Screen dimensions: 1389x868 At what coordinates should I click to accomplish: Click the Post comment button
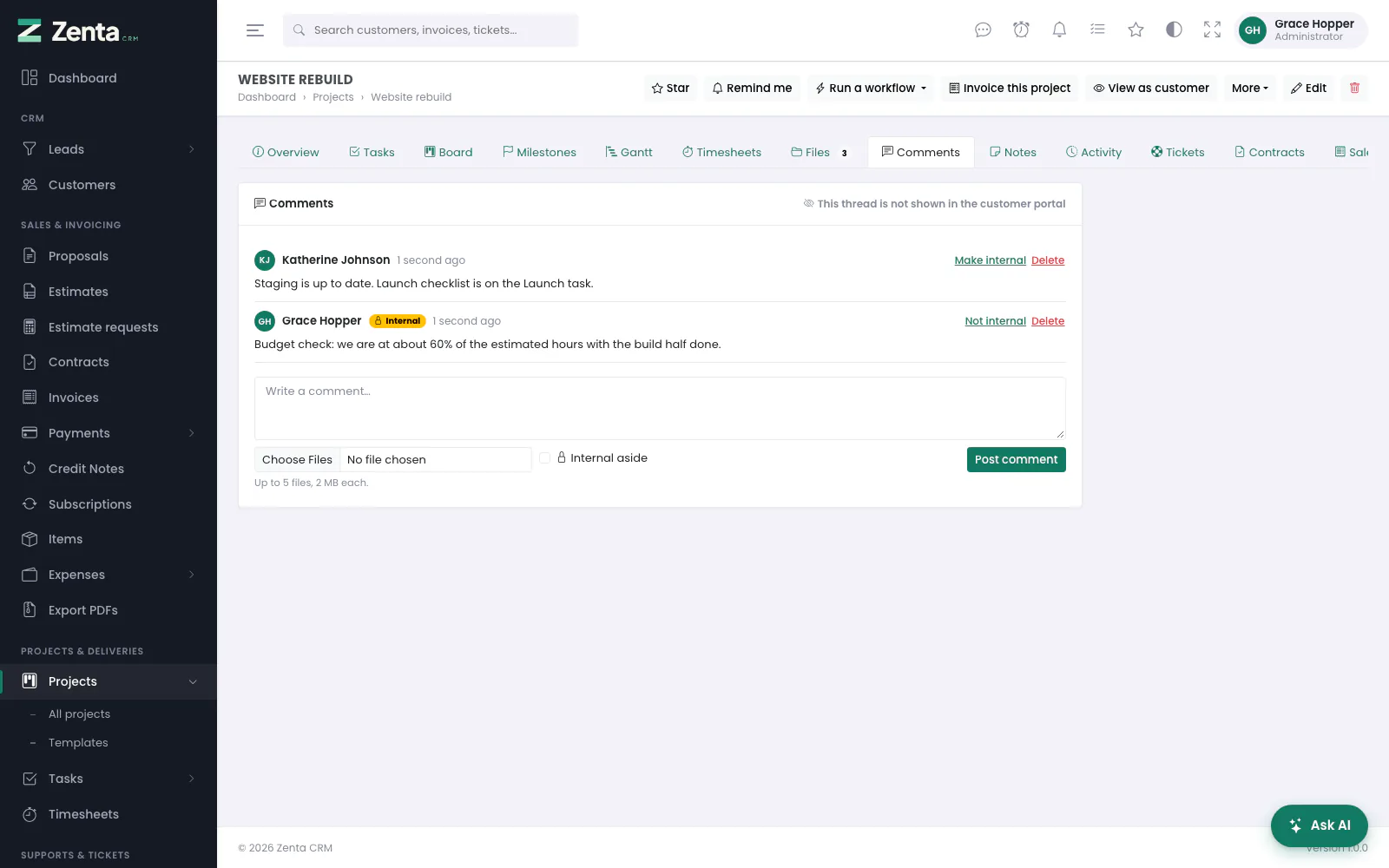(1016, 459)
